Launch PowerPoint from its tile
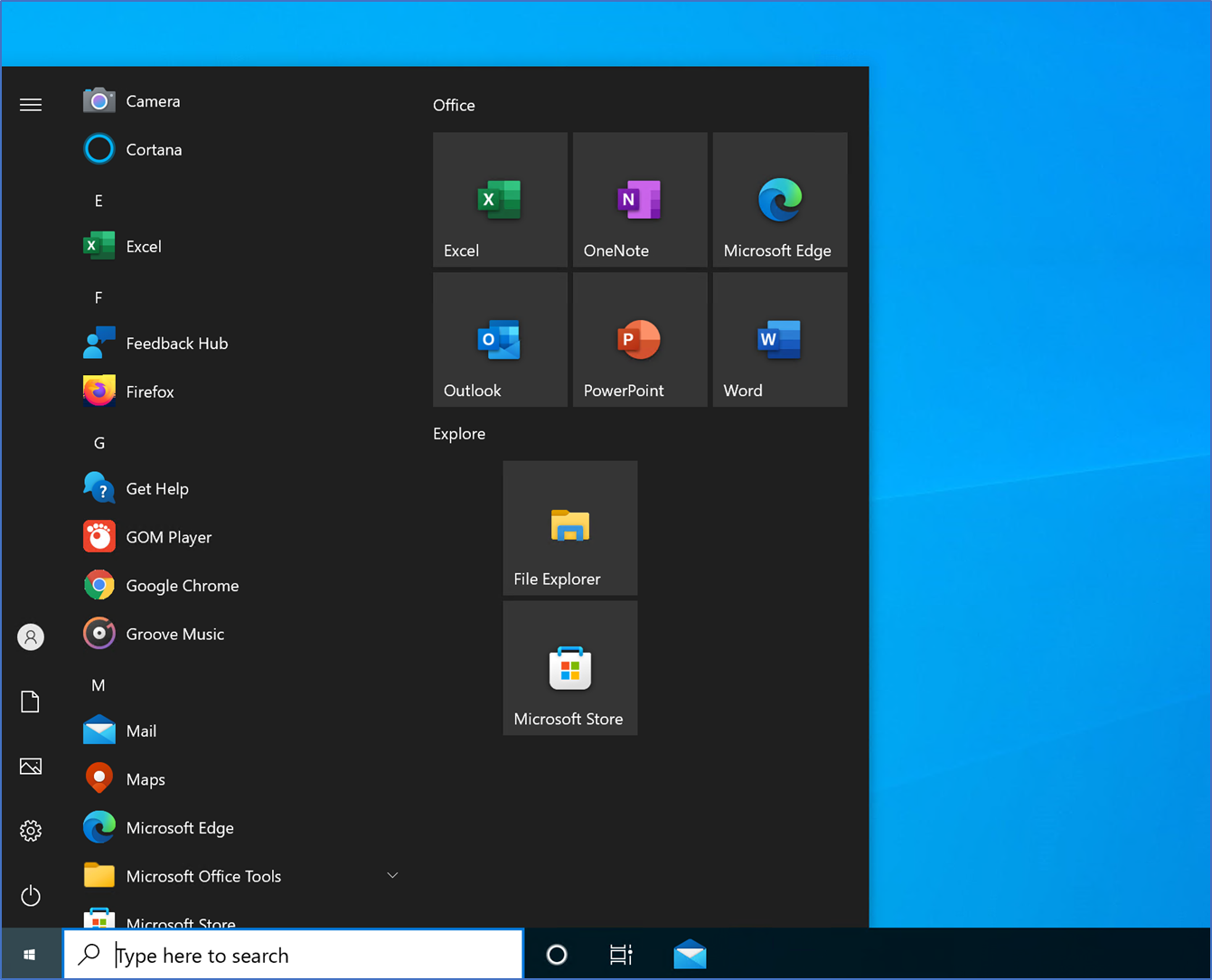Image resolution: width=1212 pixels, height=980 pixels. click(640, 340)
